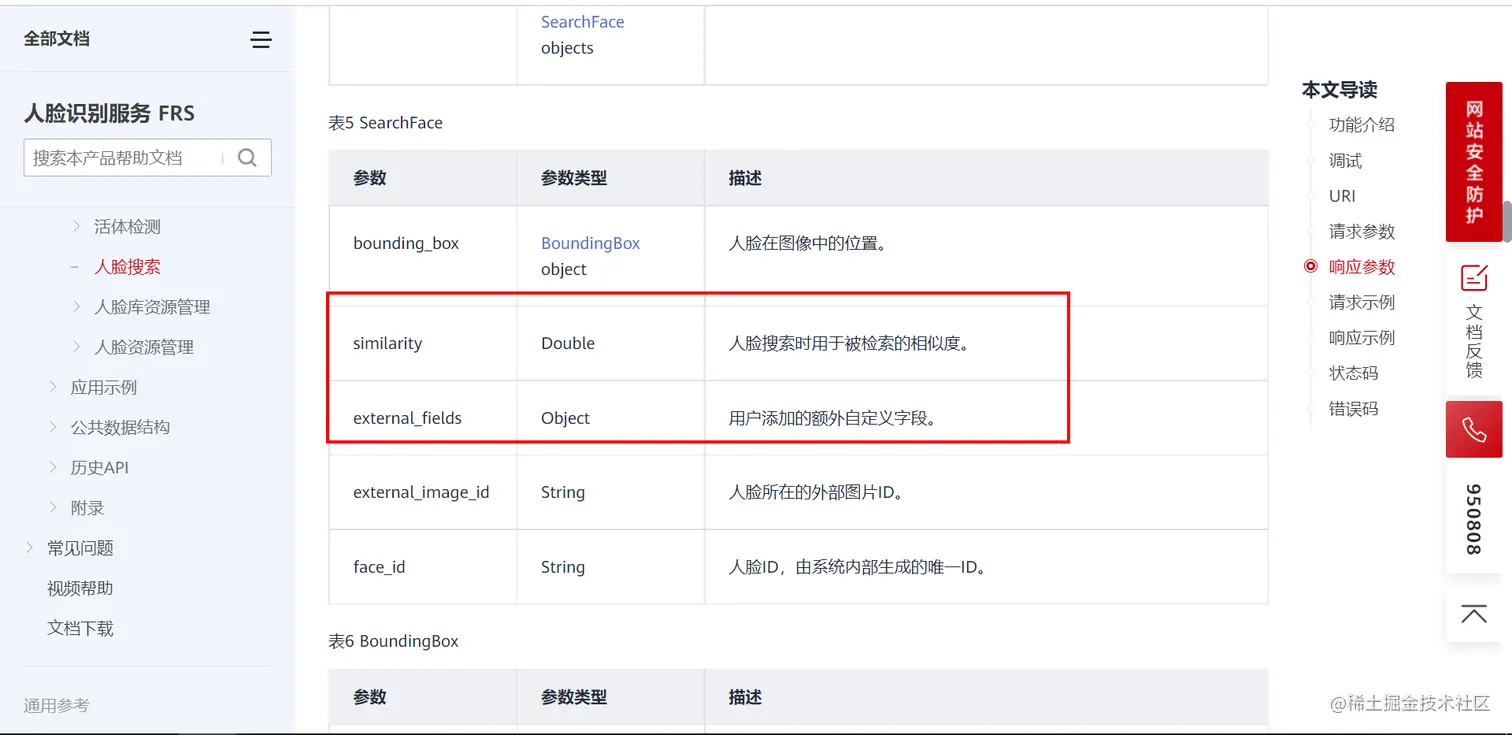
Task: Select 人脸搜索 in the sidebar
Action: (x=127, y=267)
